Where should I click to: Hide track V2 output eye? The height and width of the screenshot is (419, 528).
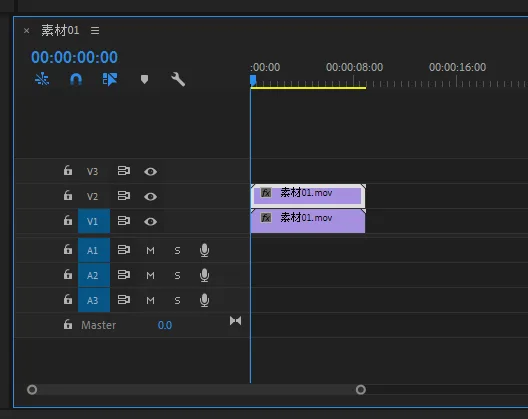[x=151, y=197]
